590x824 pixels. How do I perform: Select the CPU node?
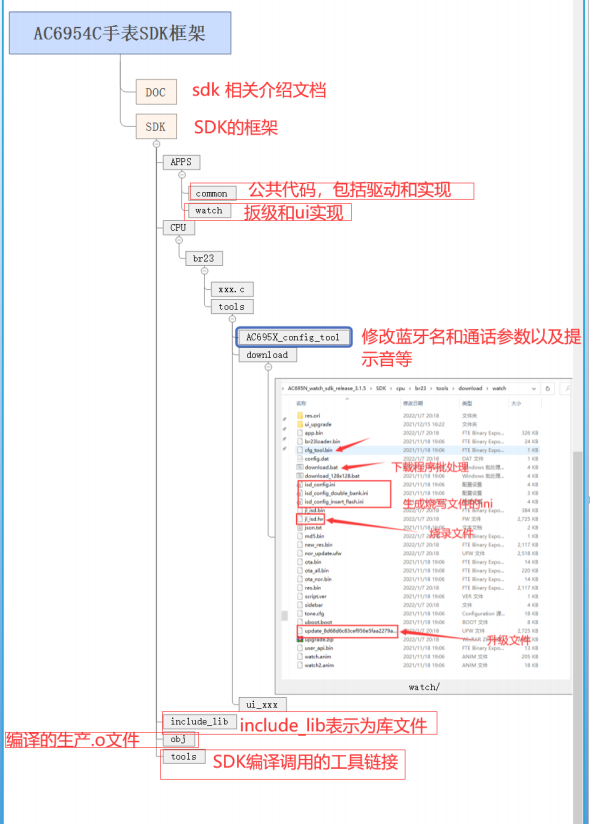click(x=178, y=228)
